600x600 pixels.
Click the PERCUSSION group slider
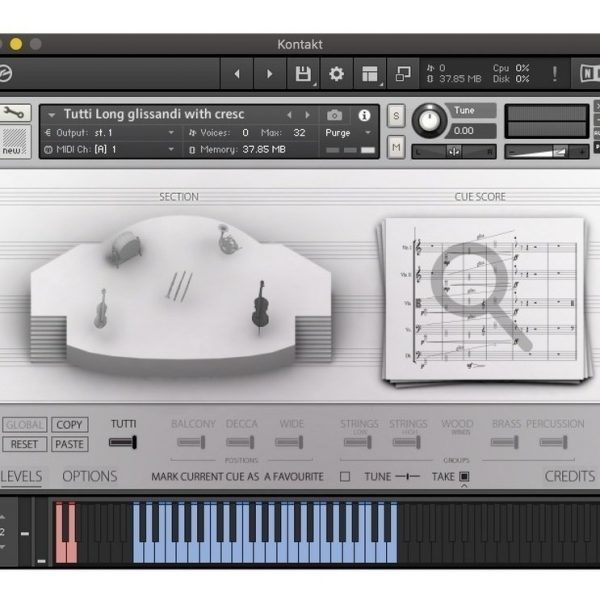(x=554, y=442)
